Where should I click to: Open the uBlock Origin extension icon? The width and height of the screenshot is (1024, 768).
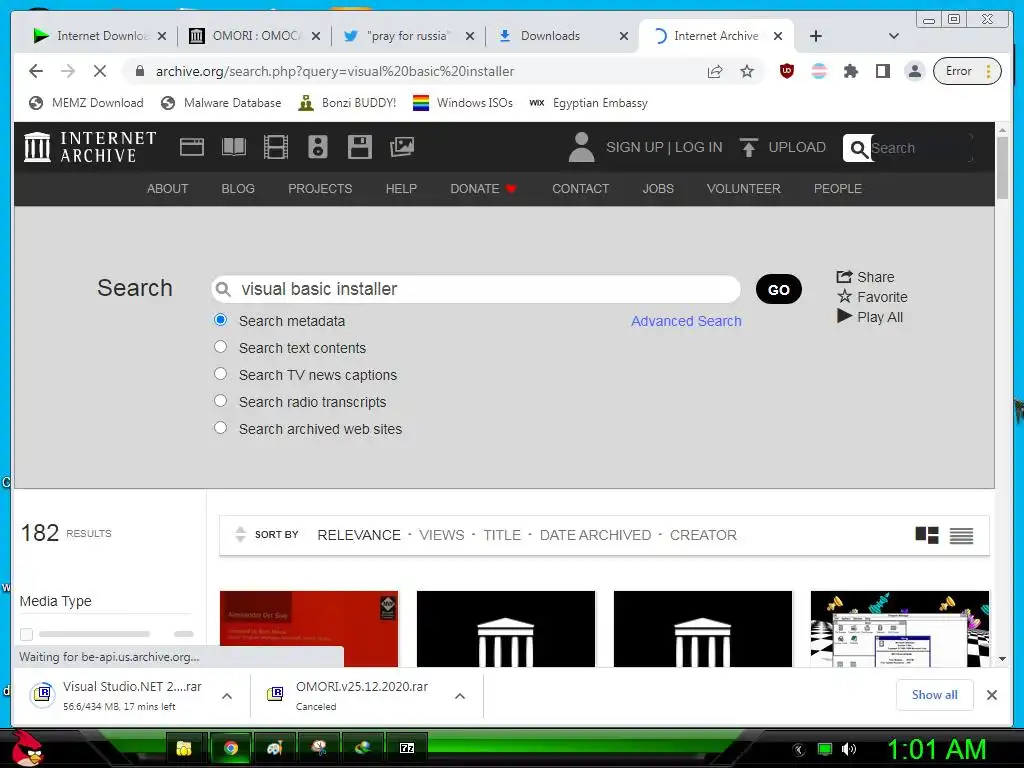[x=787, y=71]
